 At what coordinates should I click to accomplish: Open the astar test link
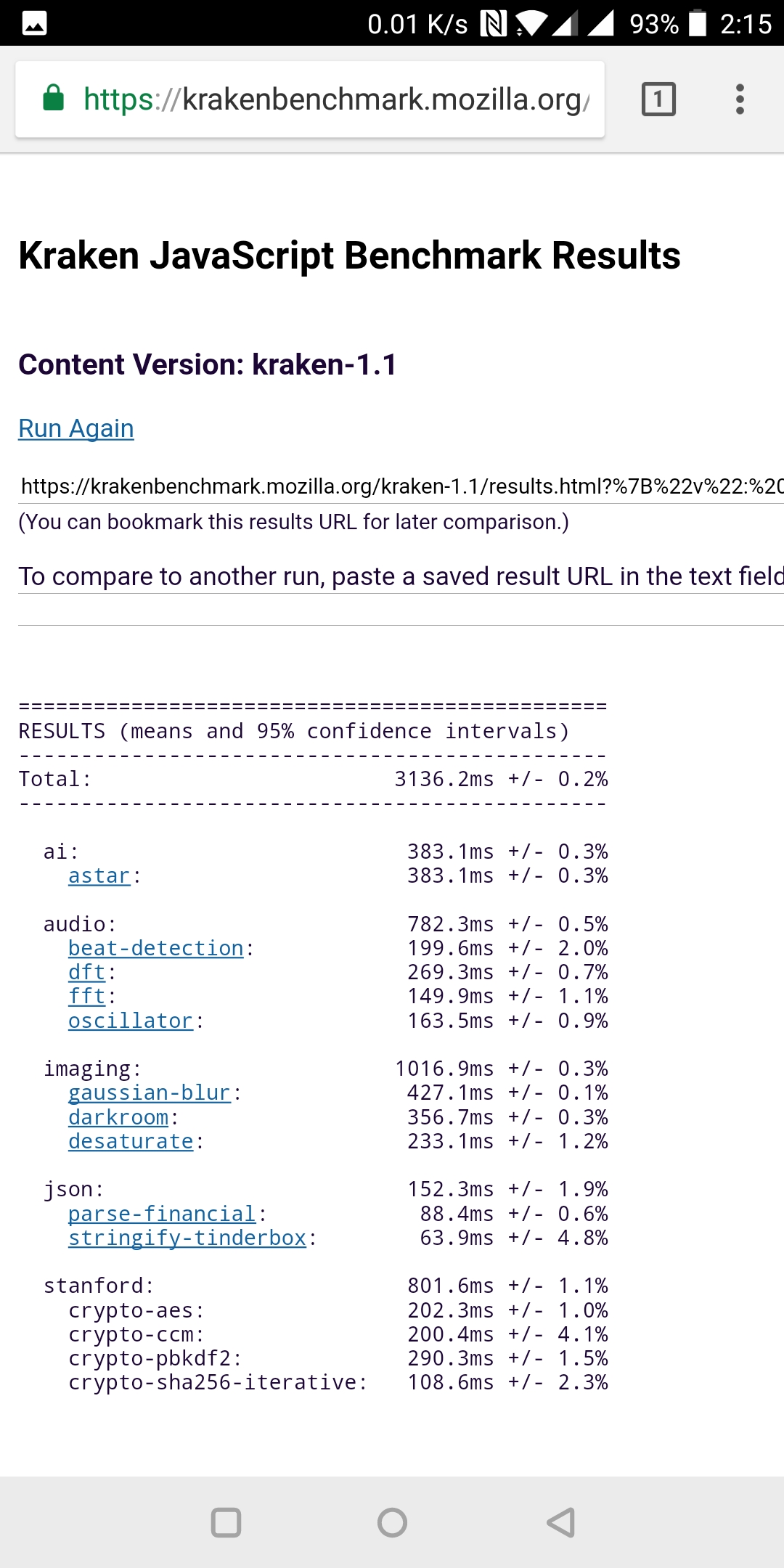(x=99, y=876)
